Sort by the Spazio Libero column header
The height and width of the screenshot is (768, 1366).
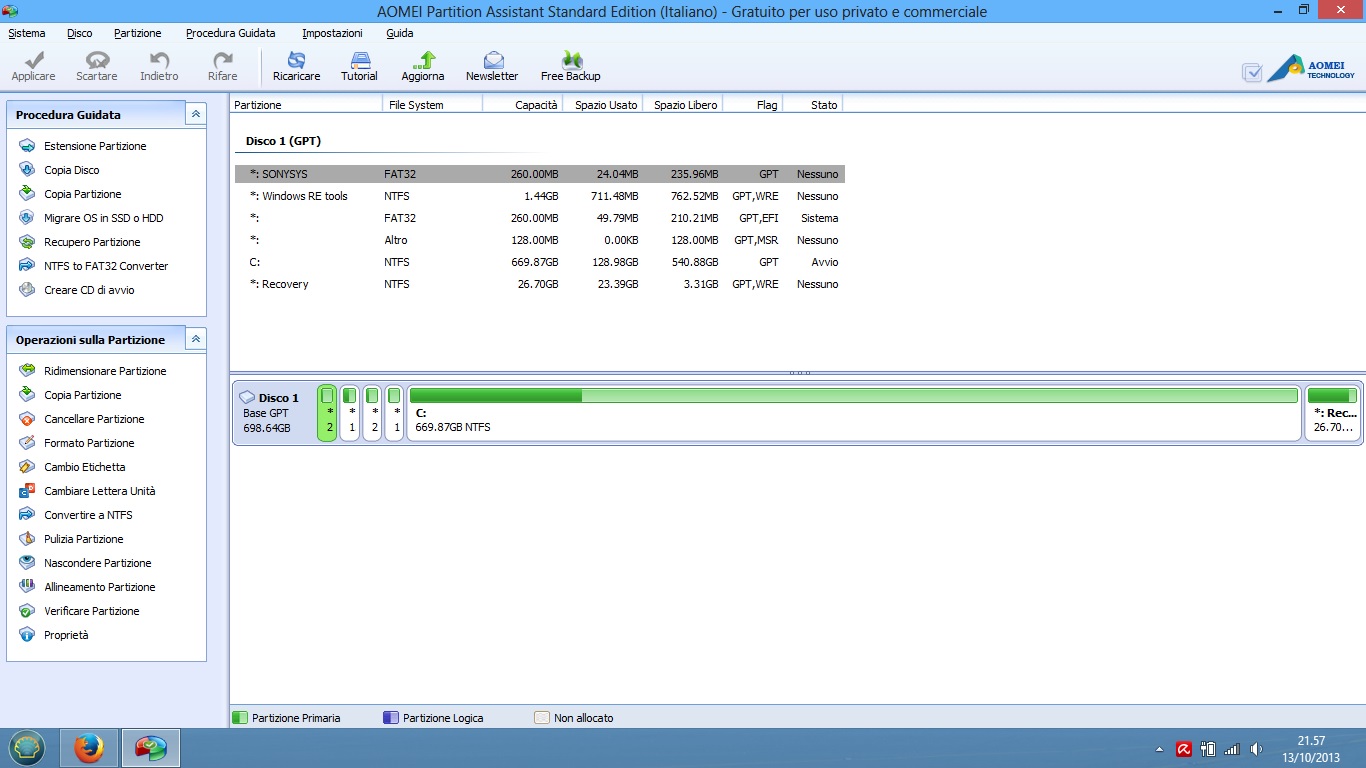[x=683, y=105]
